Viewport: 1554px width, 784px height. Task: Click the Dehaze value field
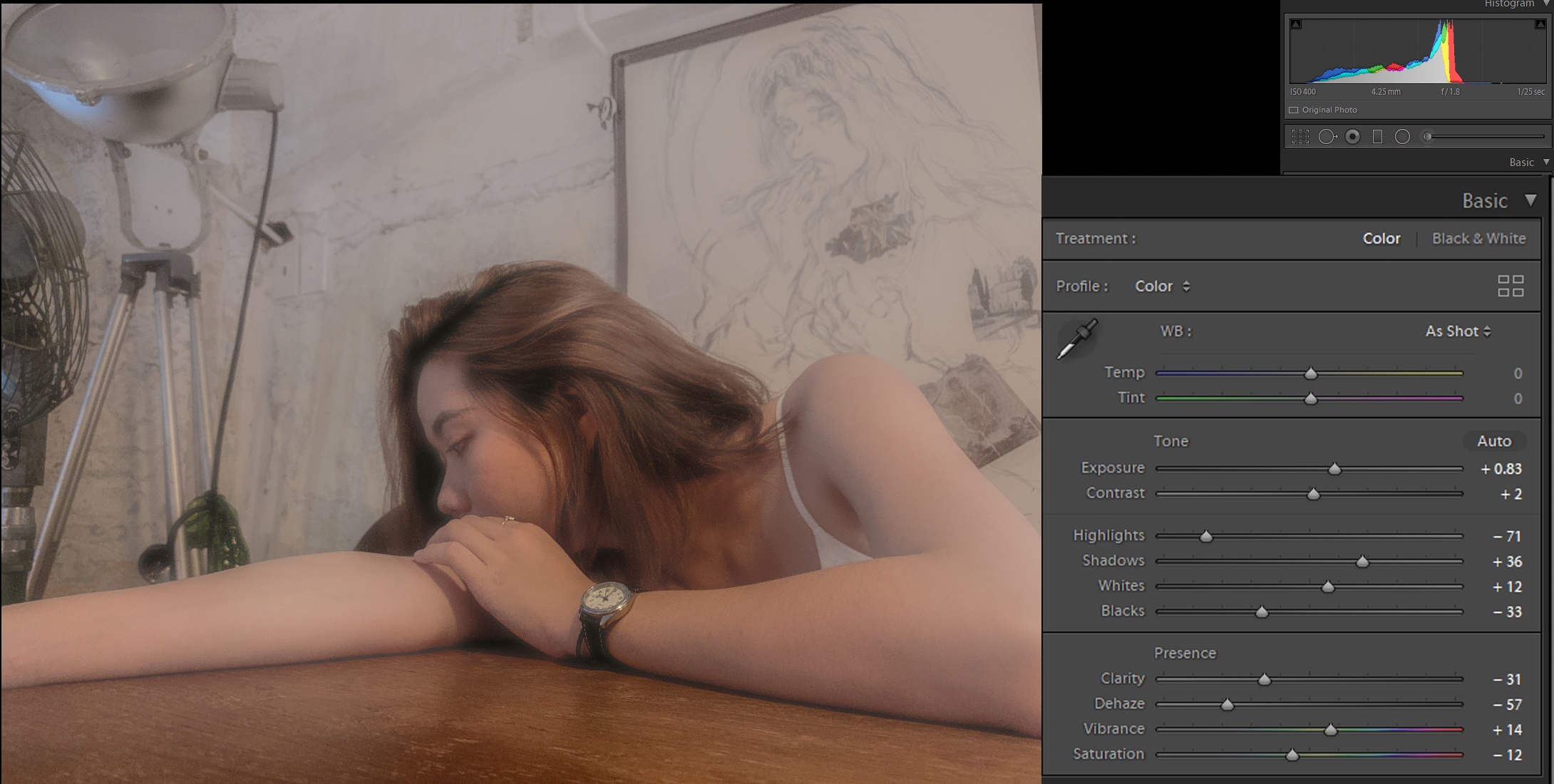(1507, 705)
